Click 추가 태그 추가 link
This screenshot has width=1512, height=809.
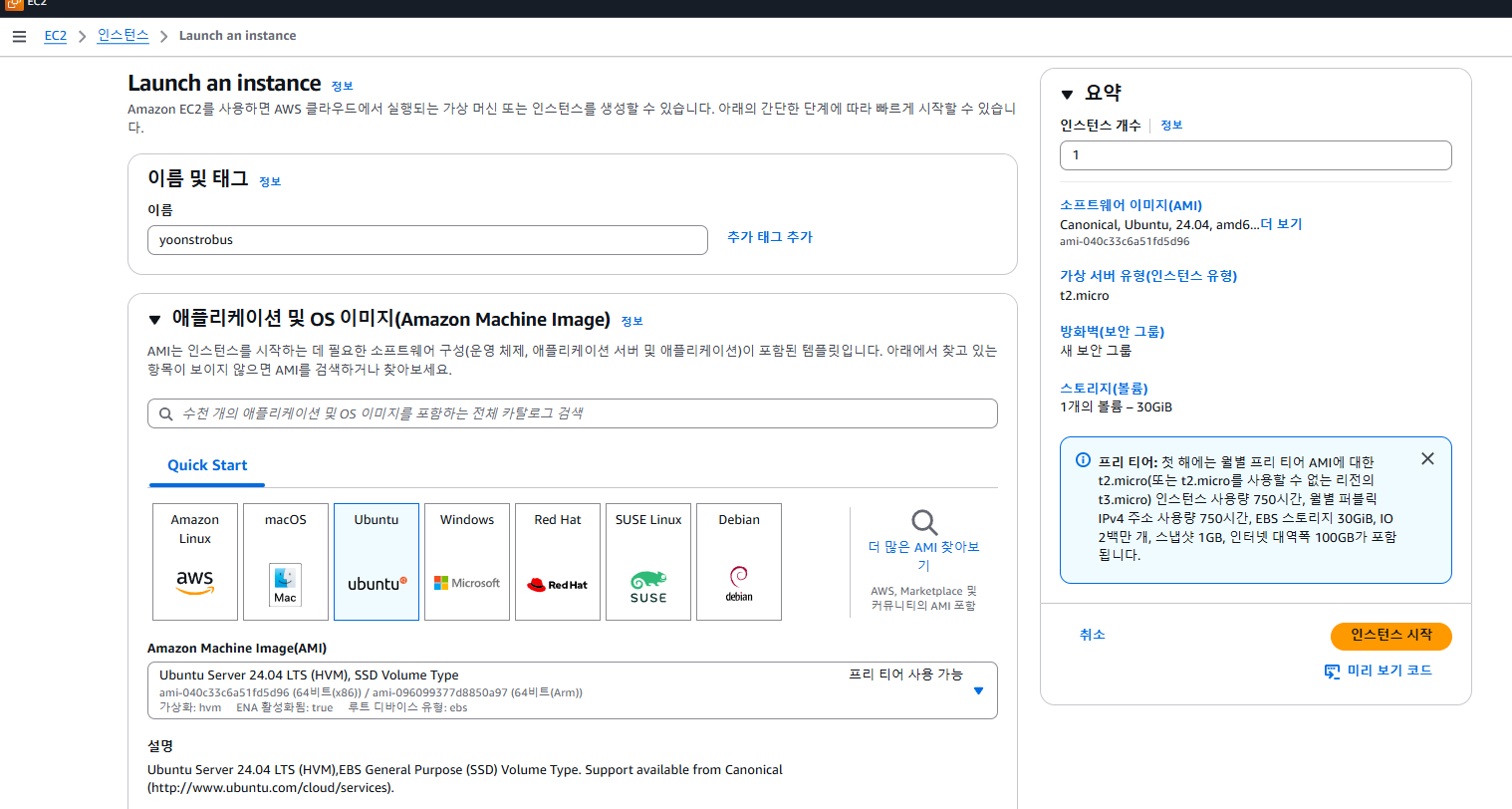point(770,237)
